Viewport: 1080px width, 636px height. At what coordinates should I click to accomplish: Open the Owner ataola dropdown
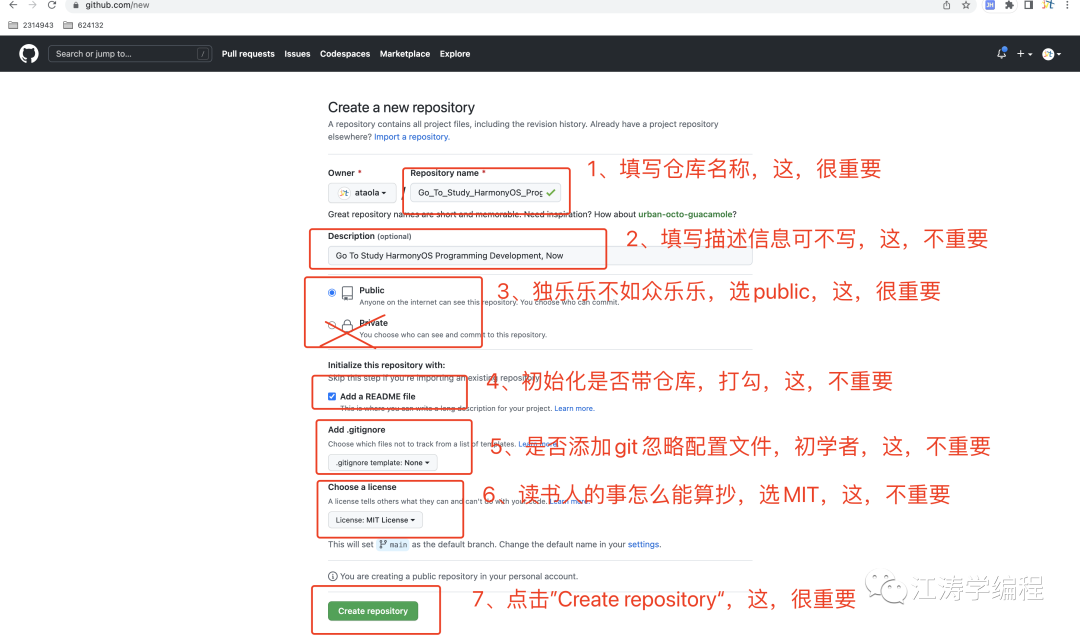pyautogui.click(x=362, y=193)
